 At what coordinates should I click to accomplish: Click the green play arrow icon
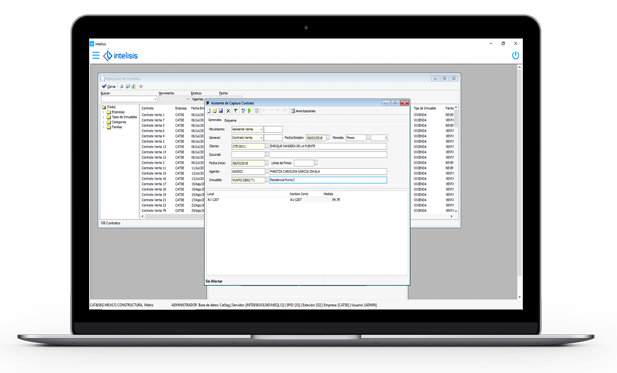coord(249,111)
